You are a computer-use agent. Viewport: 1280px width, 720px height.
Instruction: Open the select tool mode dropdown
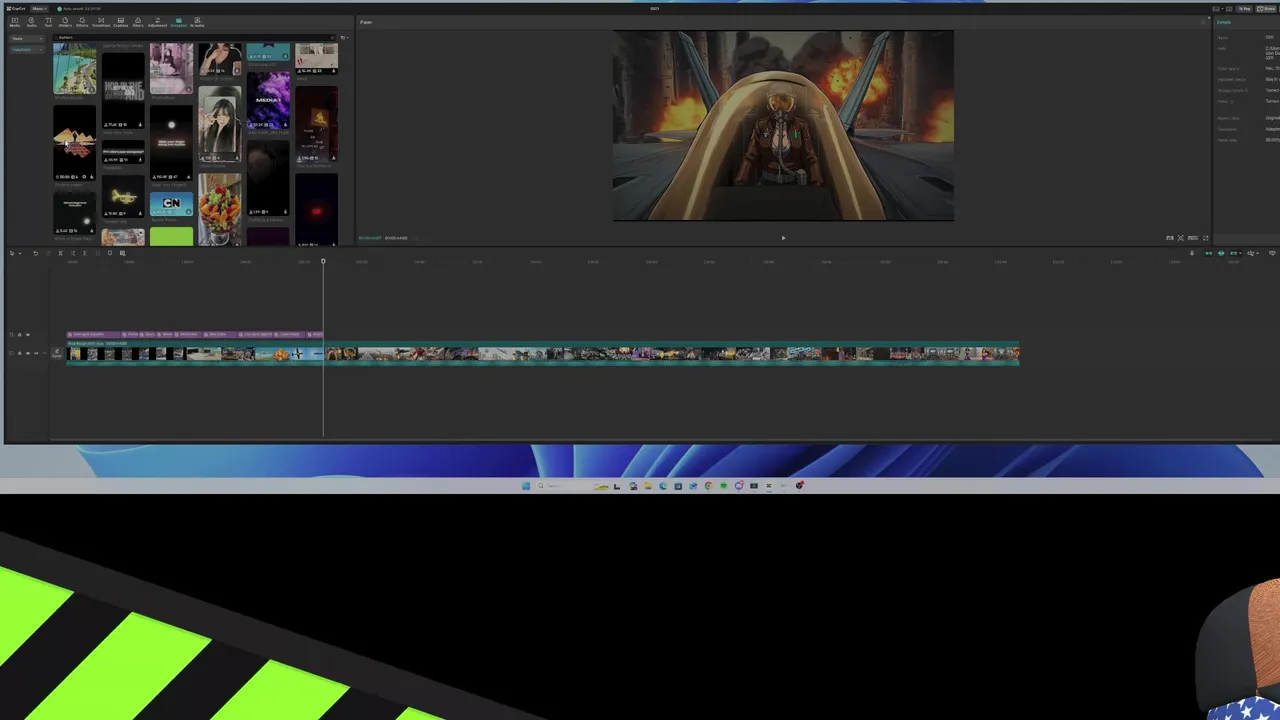pyautogui.click(x=20, y=253)
